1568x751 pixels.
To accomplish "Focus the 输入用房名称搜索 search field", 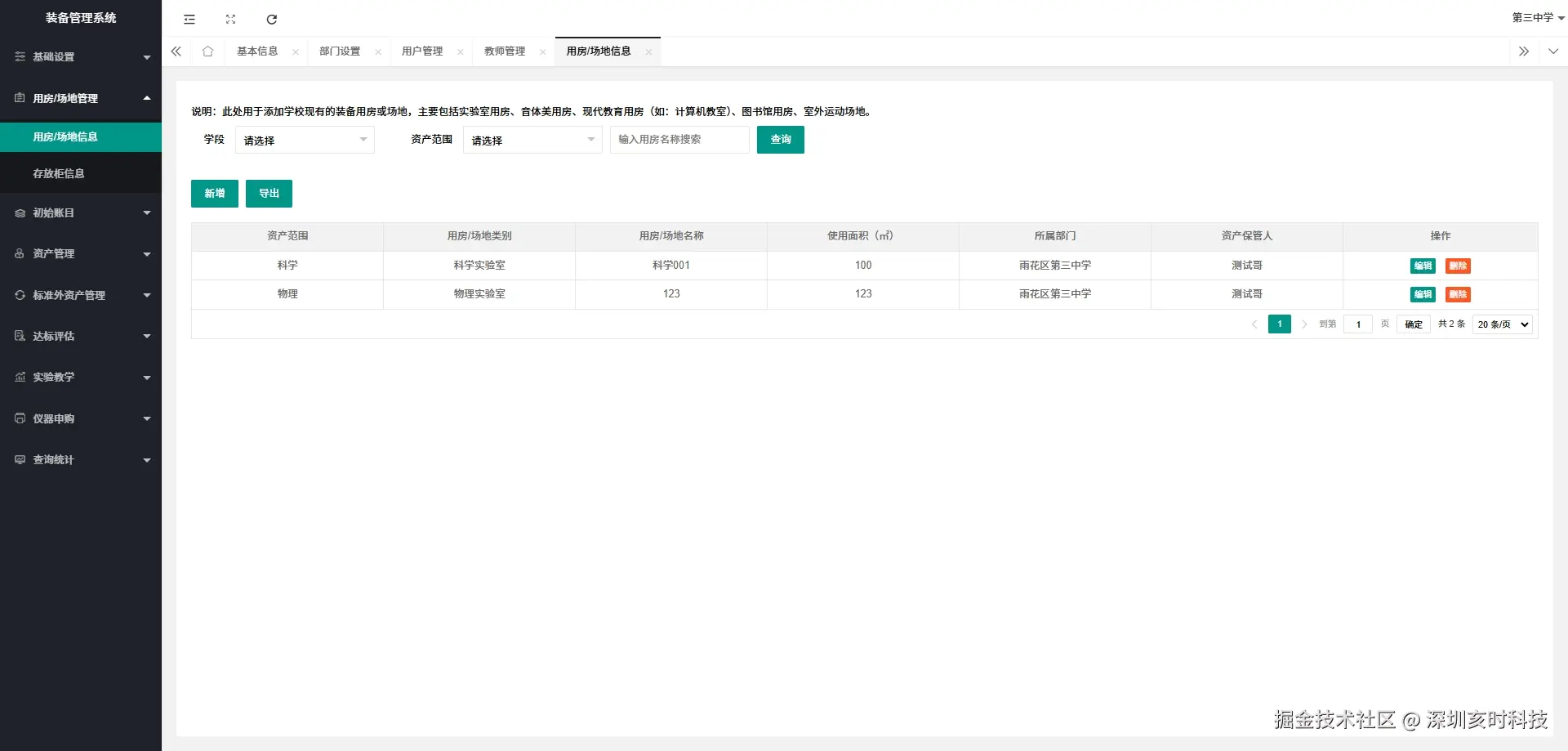I will coord(679,140).
